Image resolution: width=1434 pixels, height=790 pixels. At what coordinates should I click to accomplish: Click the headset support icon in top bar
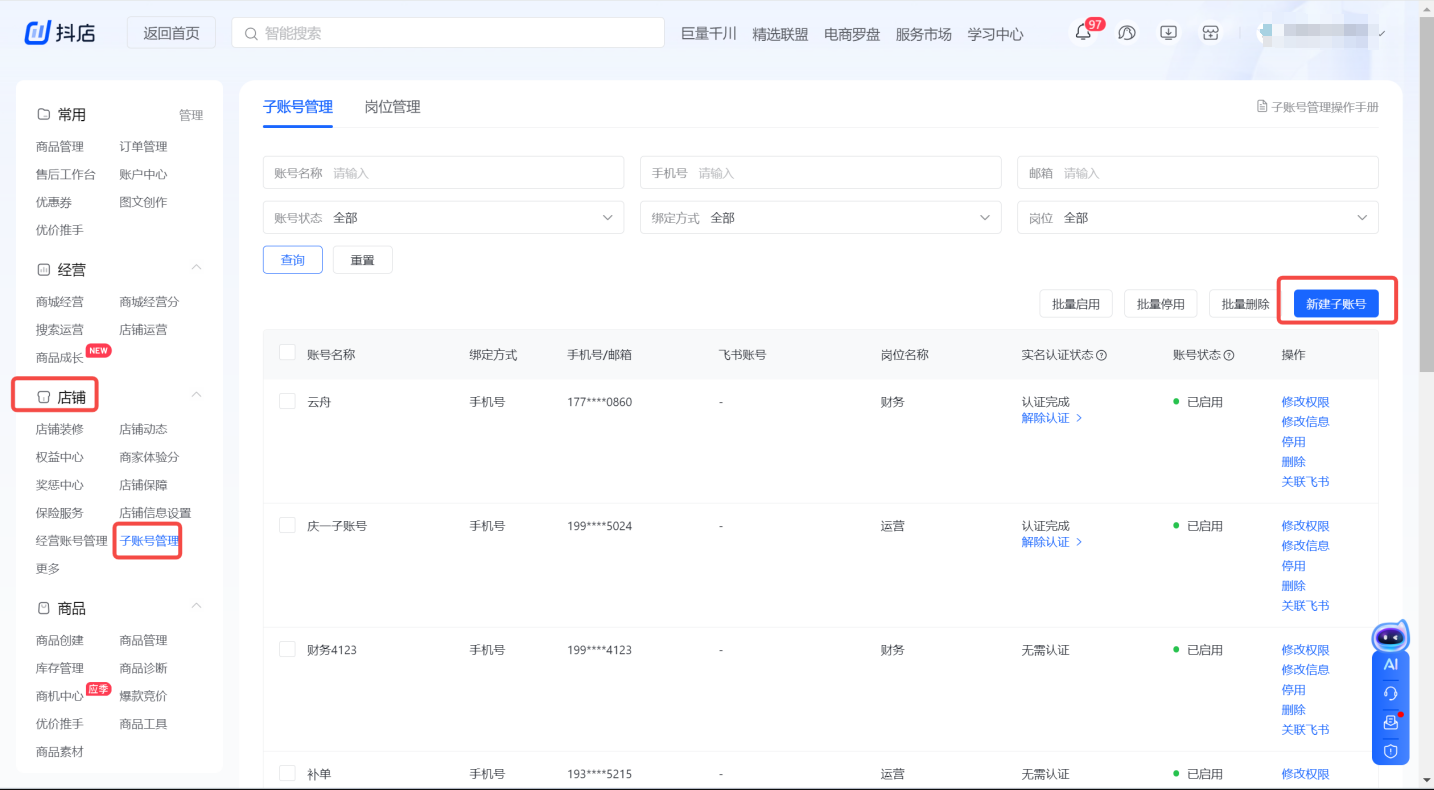pos(1127,33)
